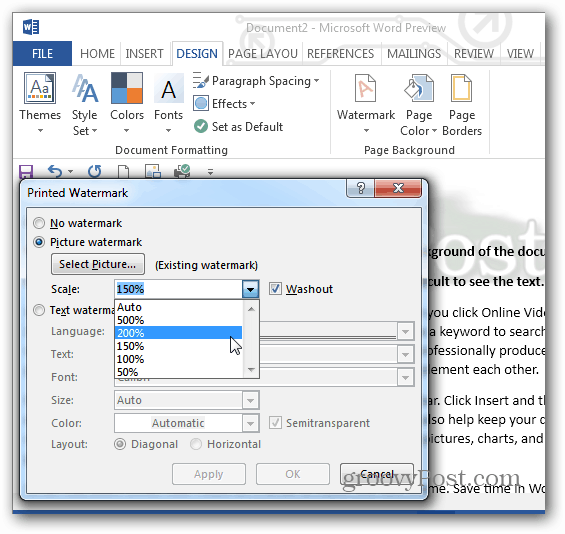Close the Printed Watermark dialog
The width and height of the screenshot is (565, 534).
[x=398, y=188]
